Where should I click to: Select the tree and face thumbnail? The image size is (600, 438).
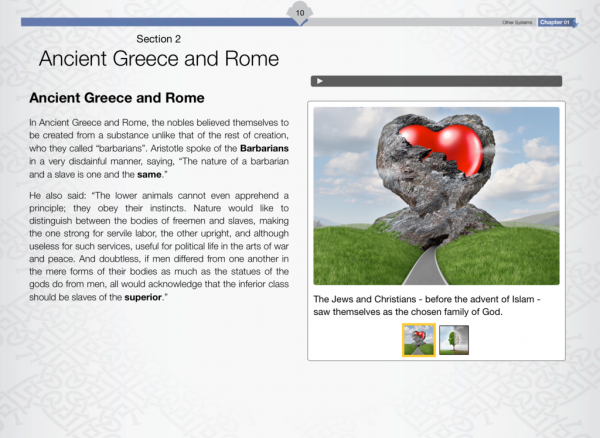453,341
